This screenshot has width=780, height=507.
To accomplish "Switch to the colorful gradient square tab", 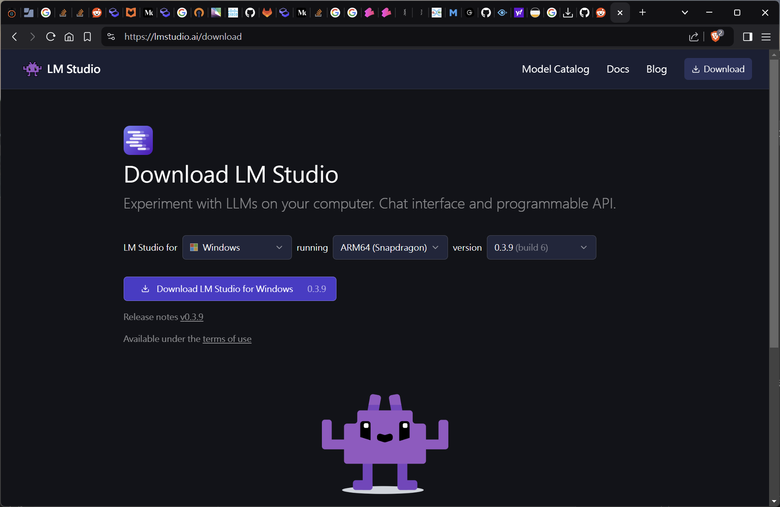I will [x=216, y=13].
